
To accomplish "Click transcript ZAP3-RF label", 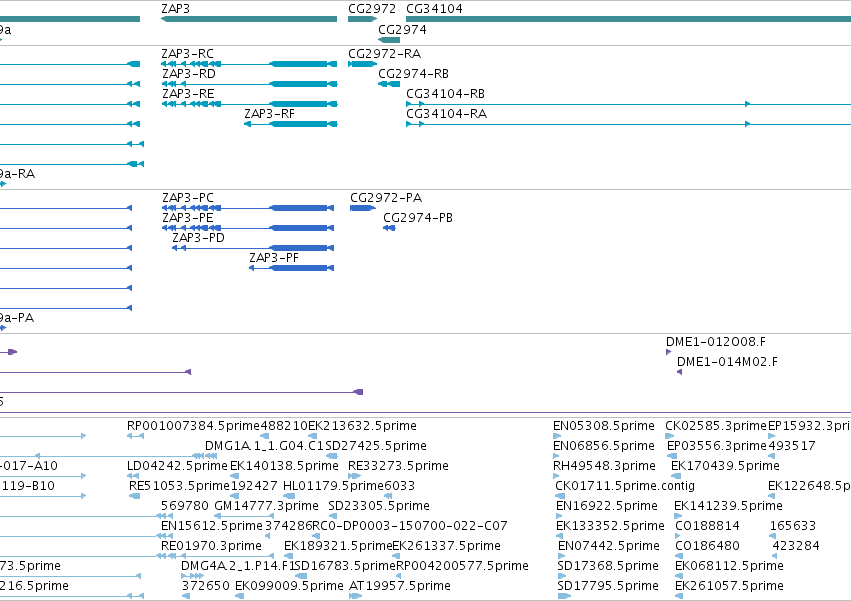I will (x=269, y=114).
